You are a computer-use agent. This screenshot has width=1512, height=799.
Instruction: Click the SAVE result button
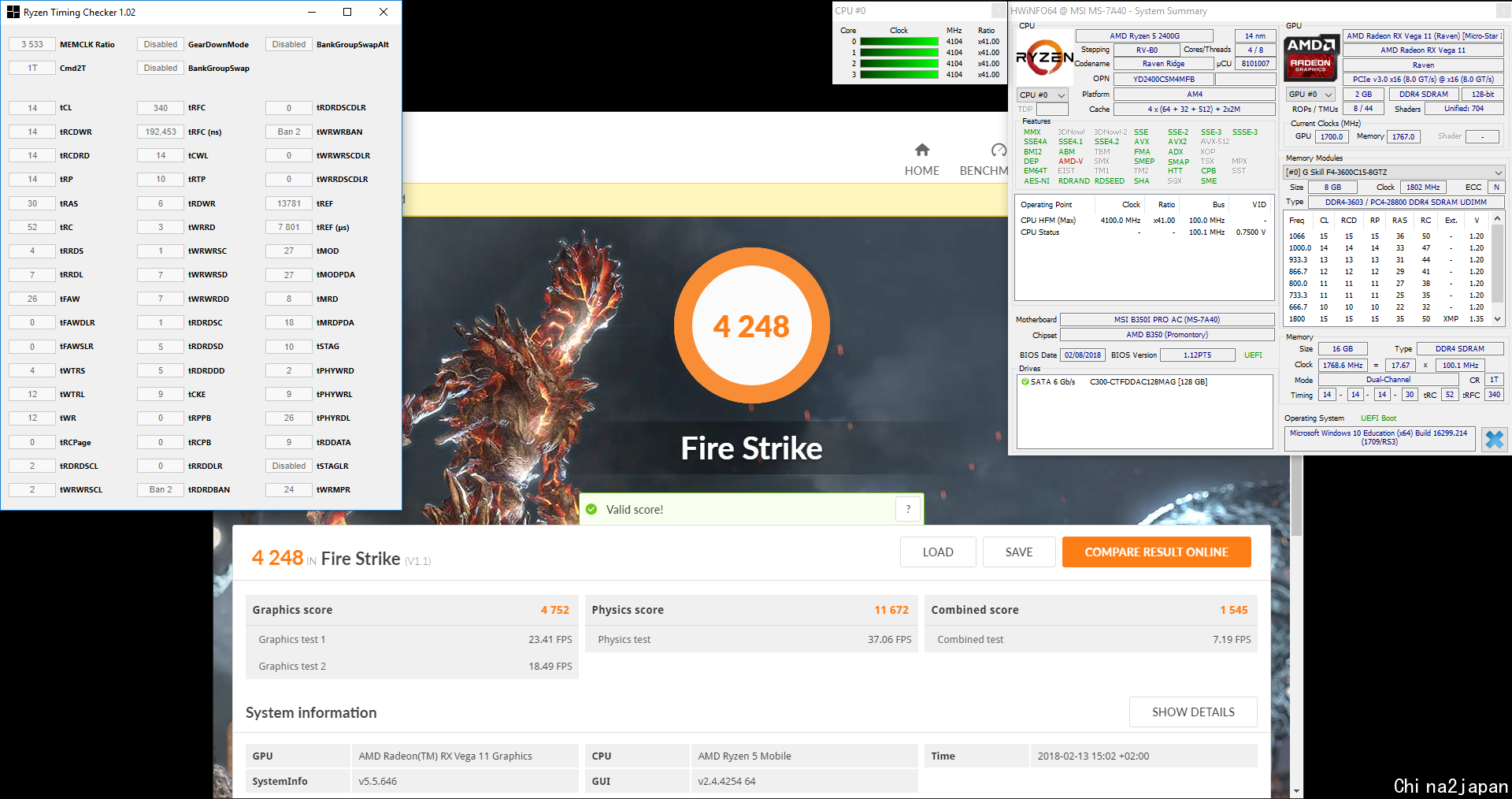pos(1018,552)
